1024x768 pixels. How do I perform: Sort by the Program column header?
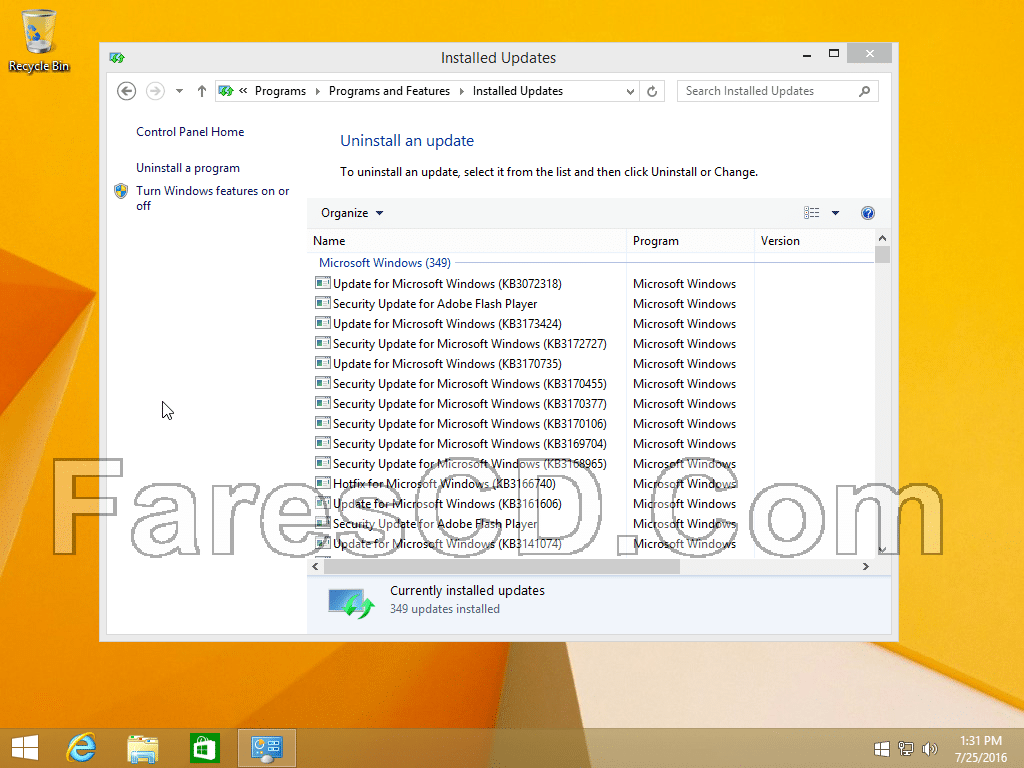coord(690,241)
